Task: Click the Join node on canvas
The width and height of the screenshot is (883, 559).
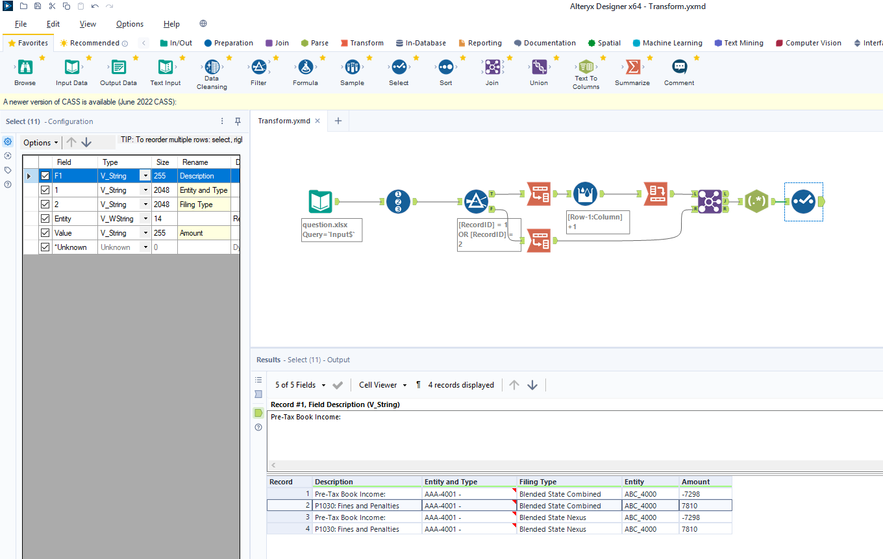Action: (x=710, y=201)
